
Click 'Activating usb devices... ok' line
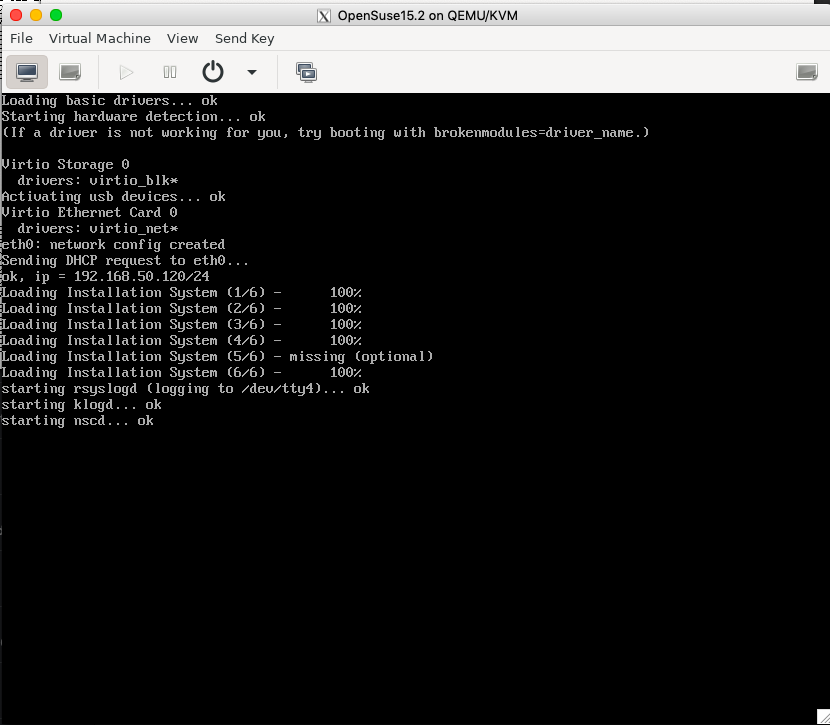click(113, 196)
